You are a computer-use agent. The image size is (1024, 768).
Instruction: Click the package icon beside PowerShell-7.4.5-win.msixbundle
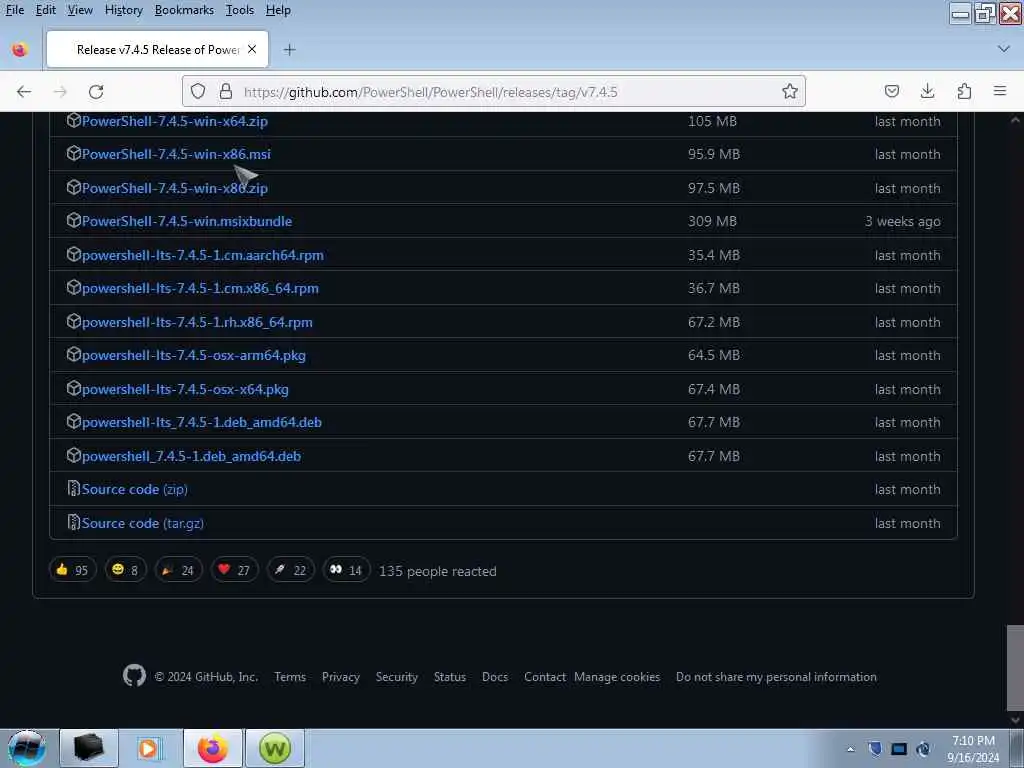tap(74, 220)
